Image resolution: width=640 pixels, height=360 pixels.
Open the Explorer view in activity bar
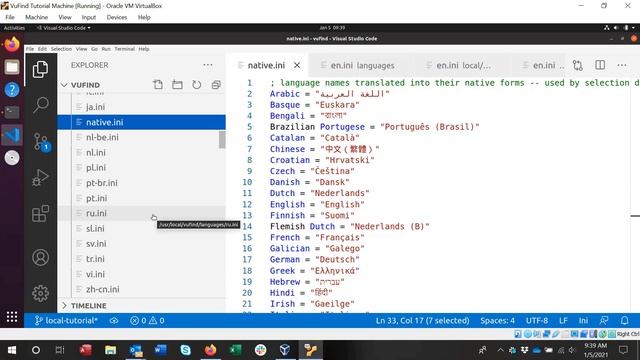pyautogui.click(x=40, y=69)
